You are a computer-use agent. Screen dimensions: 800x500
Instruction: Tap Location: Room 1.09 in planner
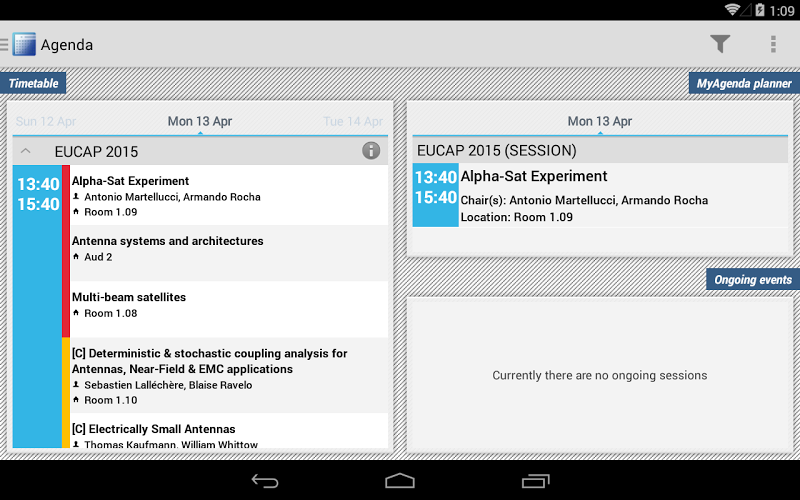click(516, 217)
